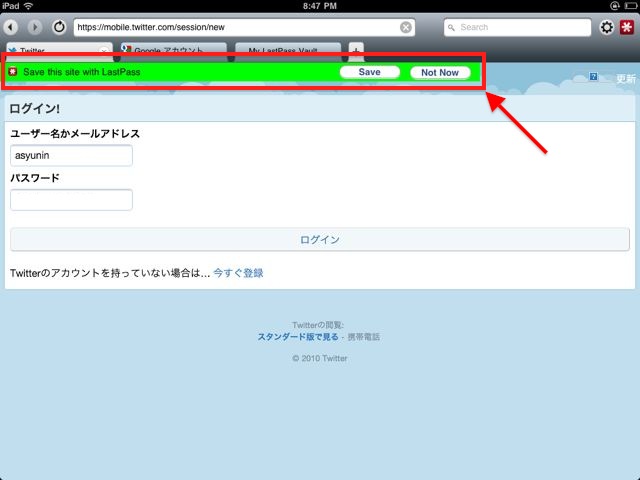Open the blue help icon on the Twitter header

(x=593, y=76)
